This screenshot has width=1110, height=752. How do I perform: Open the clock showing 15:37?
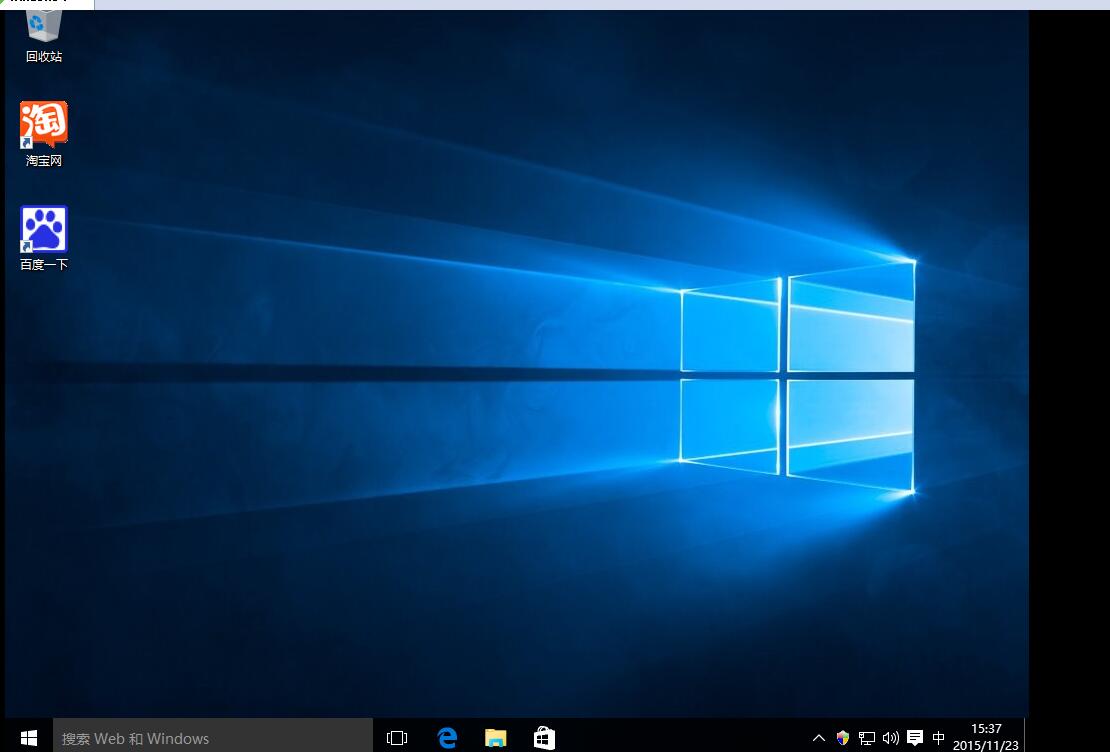coord(985,737)
